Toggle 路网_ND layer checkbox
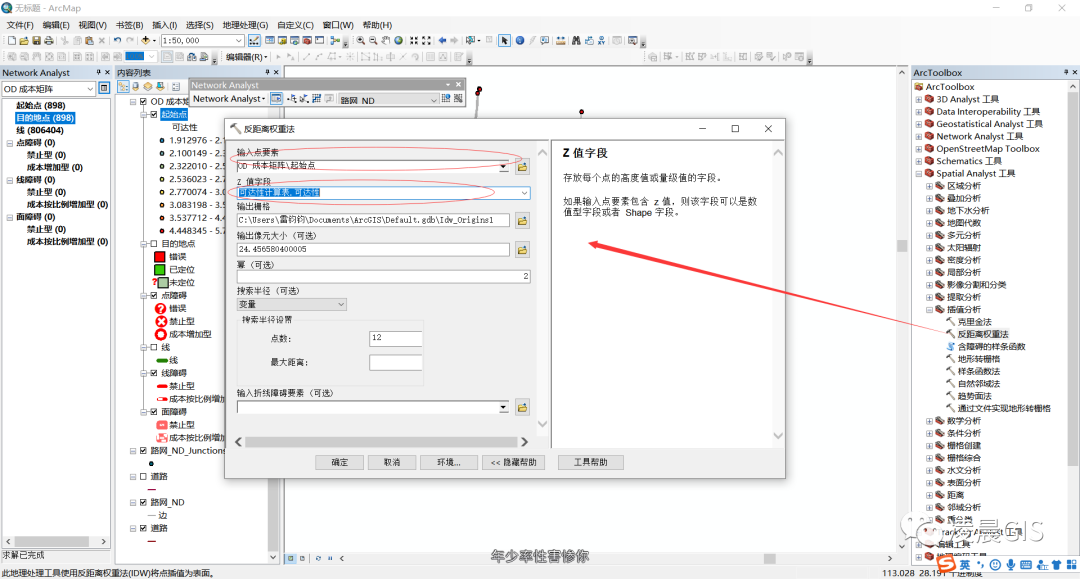 click(x=143, y=503)
